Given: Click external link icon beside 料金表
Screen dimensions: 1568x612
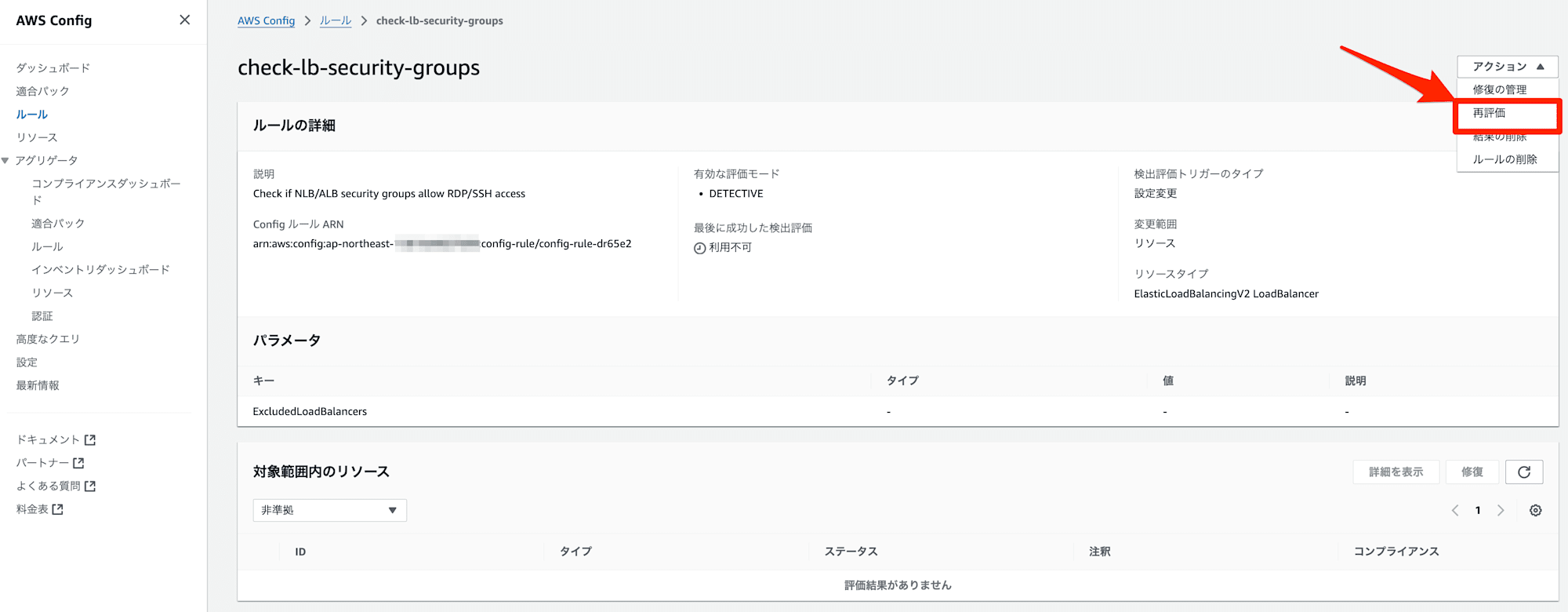Looking at the screenshot, I should coord(58,509).
